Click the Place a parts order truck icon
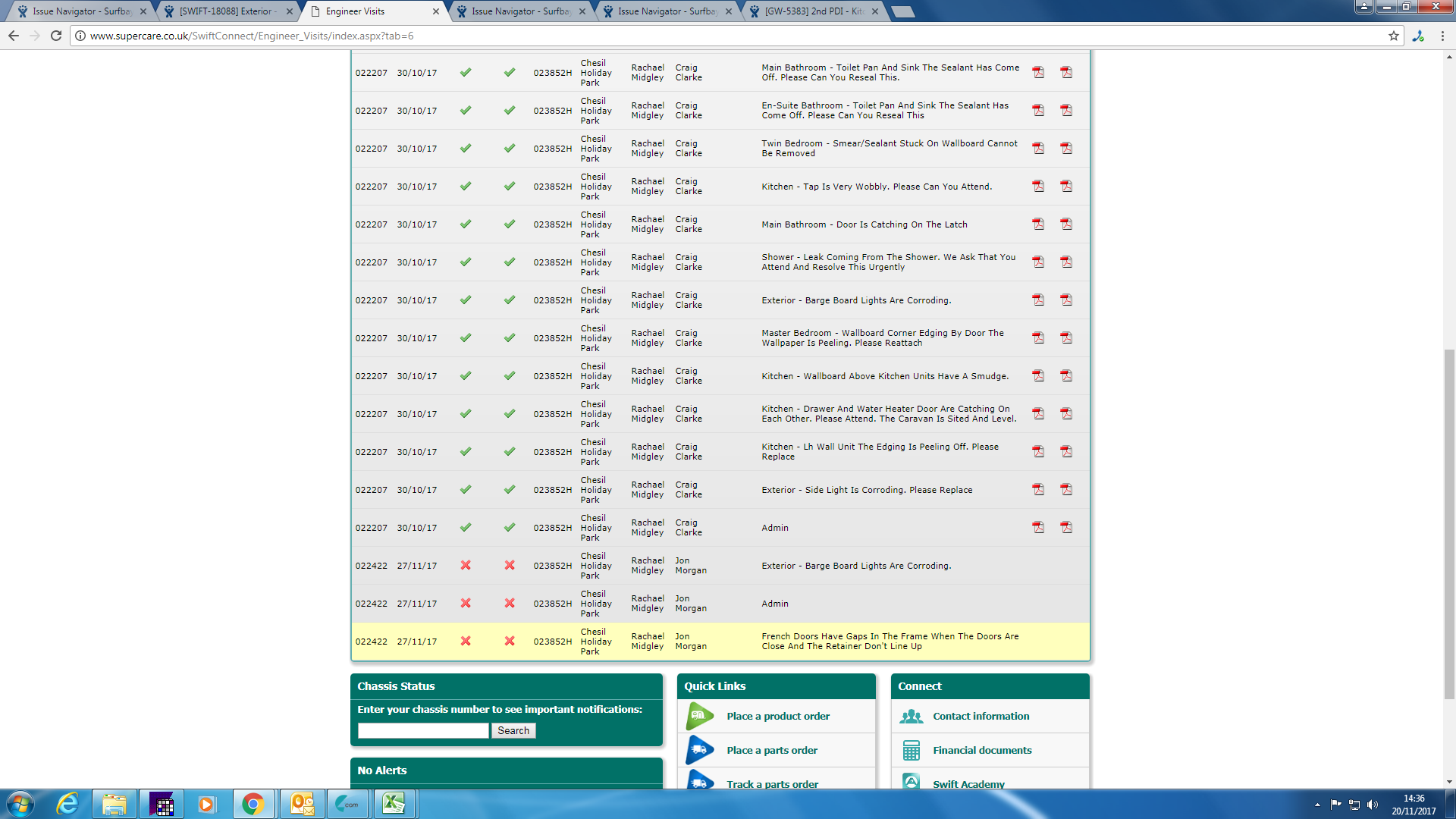 click(700, 750)
